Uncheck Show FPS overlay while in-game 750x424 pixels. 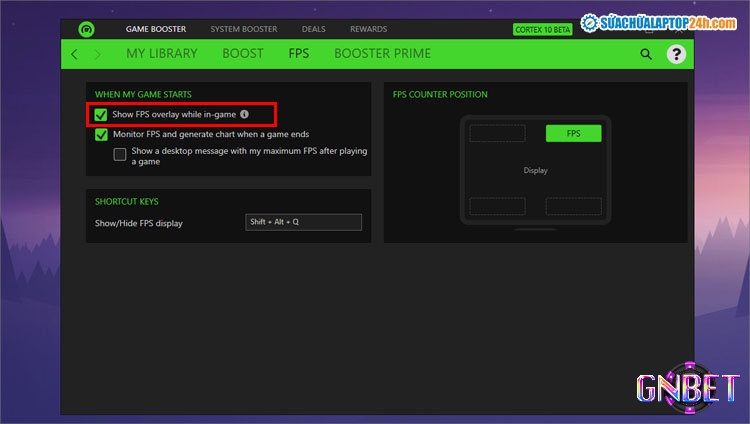(x=101, y=115)
